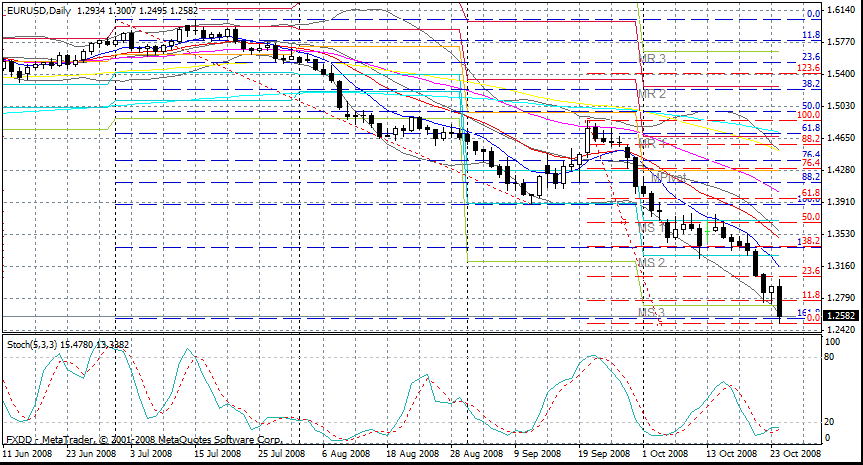This screenshot has height=465, width=863.
Task: Click the 80 level on stochastic scale
Action: point(830,356)
